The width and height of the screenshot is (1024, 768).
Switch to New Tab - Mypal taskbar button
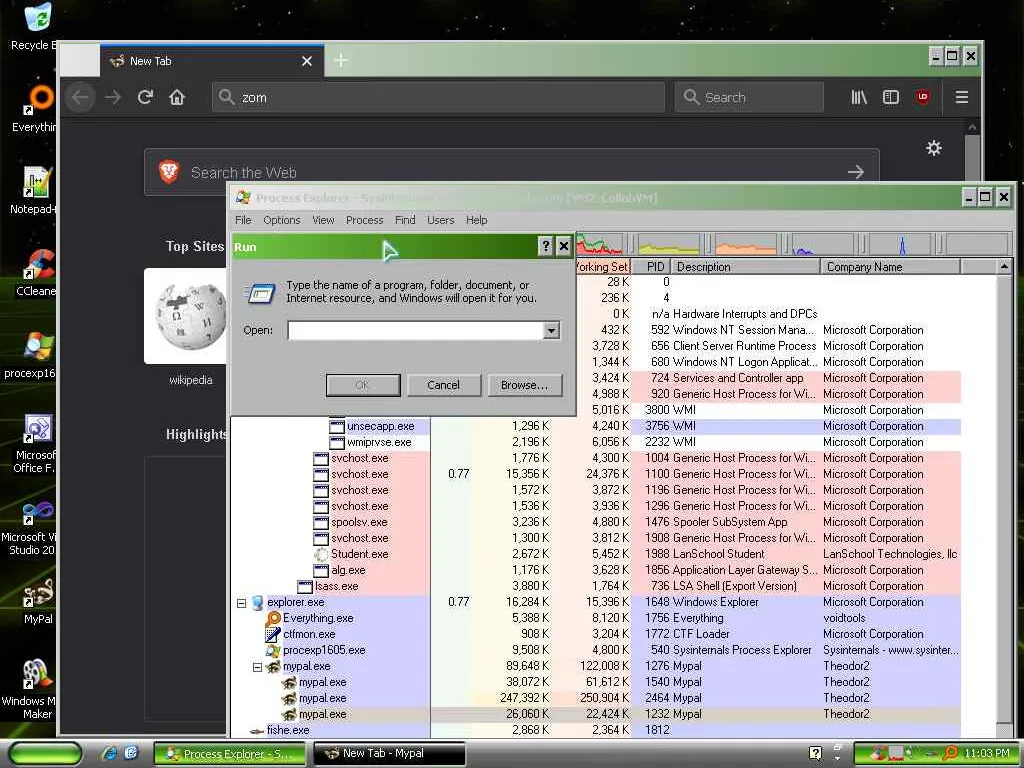point(390,754)
